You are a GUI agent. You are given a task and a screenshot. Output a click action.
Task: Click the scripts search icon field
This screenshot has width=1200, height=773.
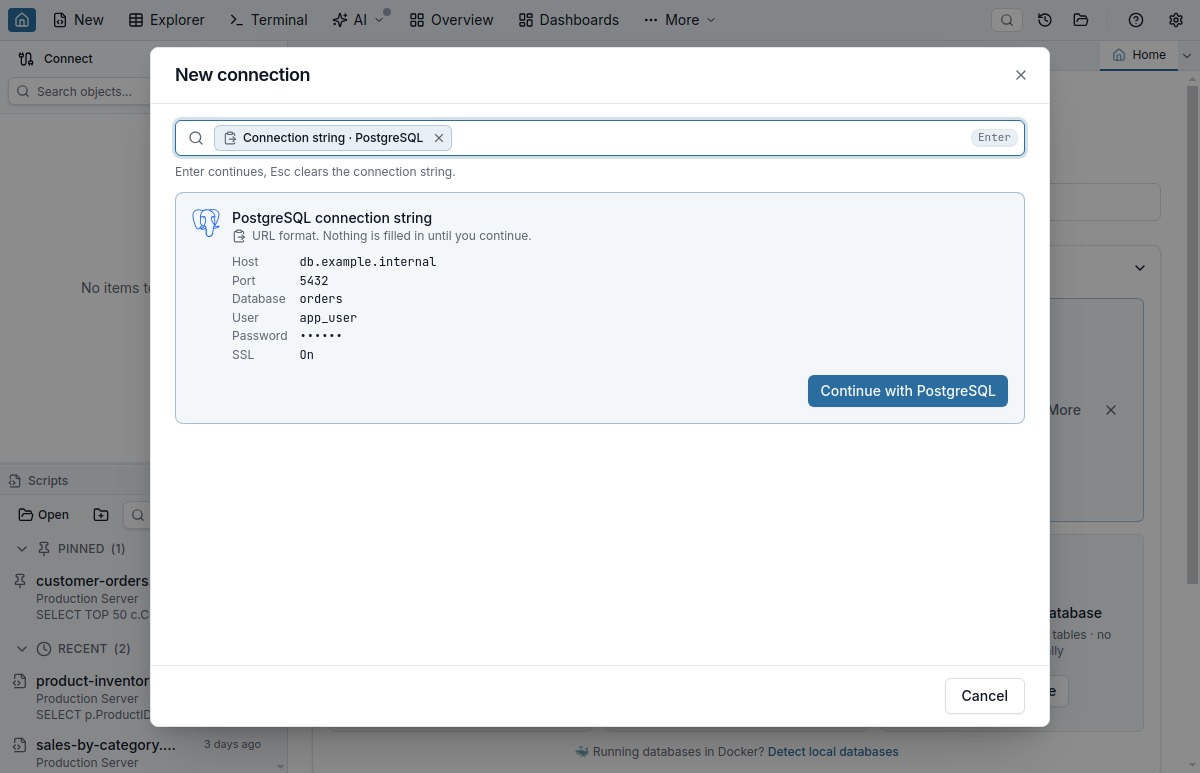[137, 515]
